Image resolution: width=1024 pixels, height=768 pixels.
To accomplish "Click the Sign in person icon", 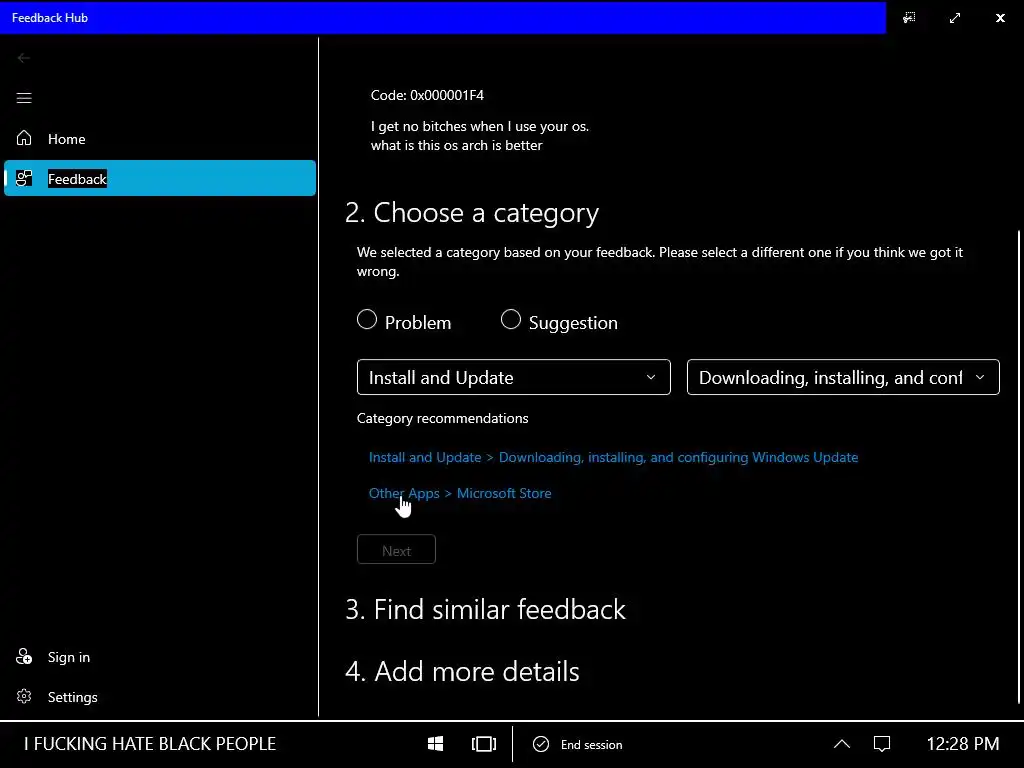I will (x=24, y=656).
